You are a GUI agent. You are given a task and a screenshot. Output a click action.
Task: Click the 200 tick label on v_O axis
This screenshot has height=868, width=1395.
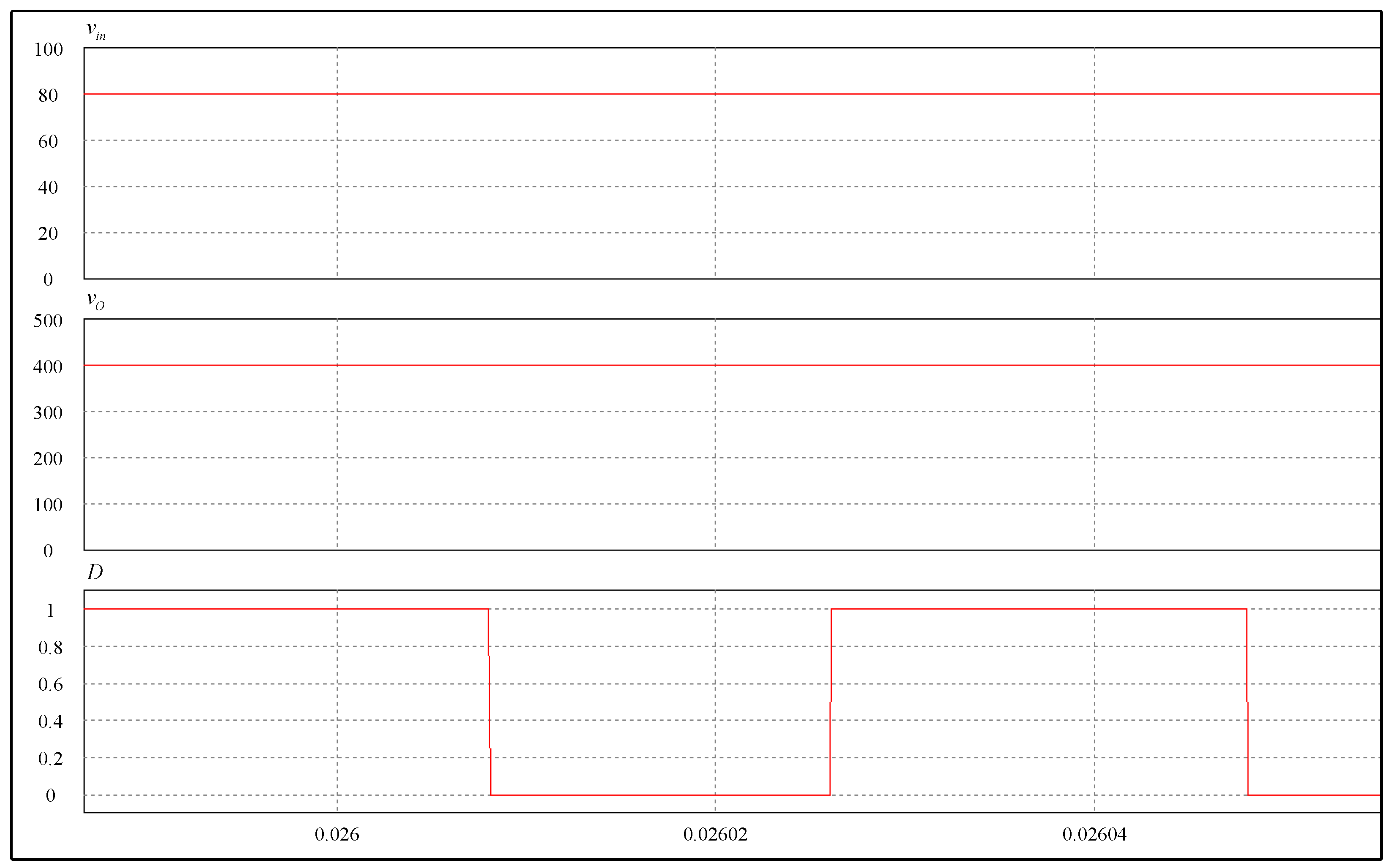(48, 458)
